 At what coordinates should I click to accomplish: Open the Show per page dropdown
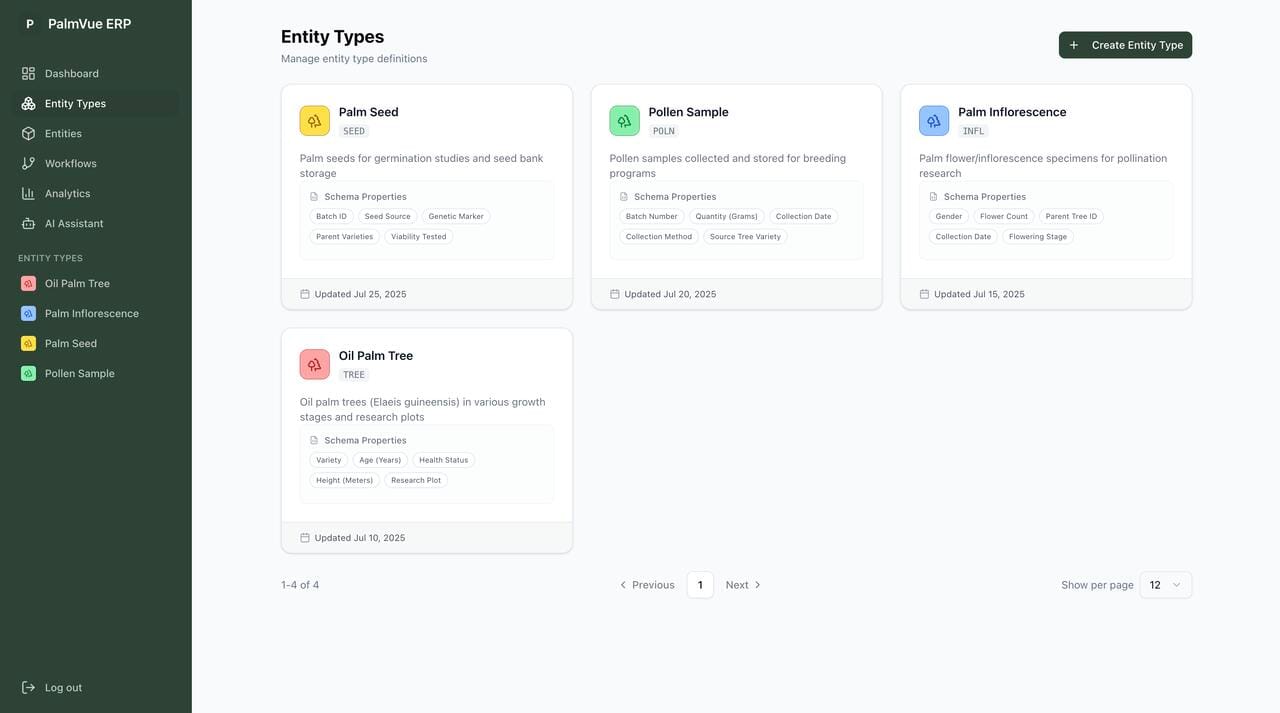tap(1166, 585)
